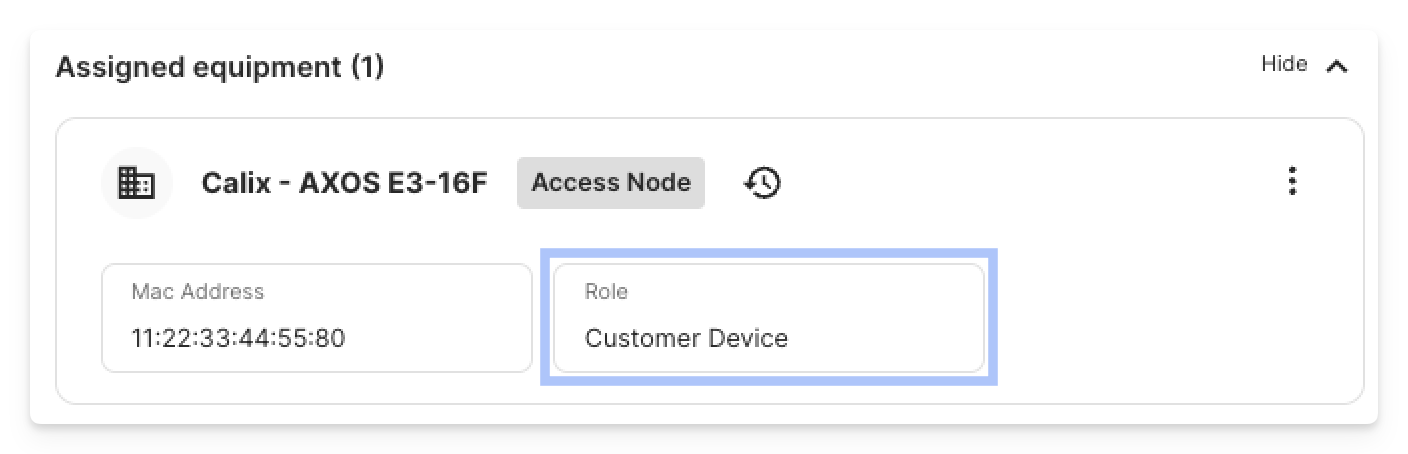This screenshot has height=454, width=1408.
Task: Collapse section using the chevron up arrow
Action: point(1337,67)
